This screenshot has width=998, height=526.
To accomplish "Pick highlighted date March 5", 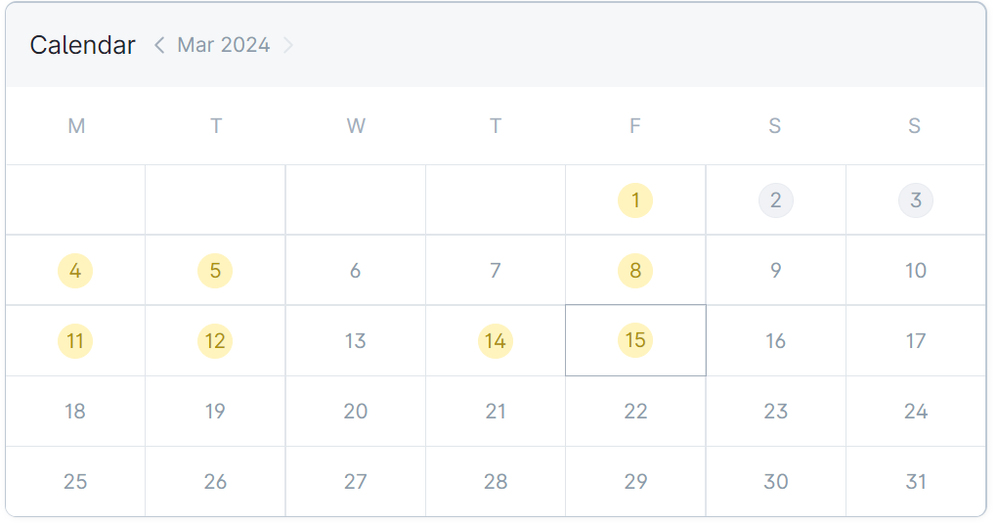I will click(x=215, y=271).
